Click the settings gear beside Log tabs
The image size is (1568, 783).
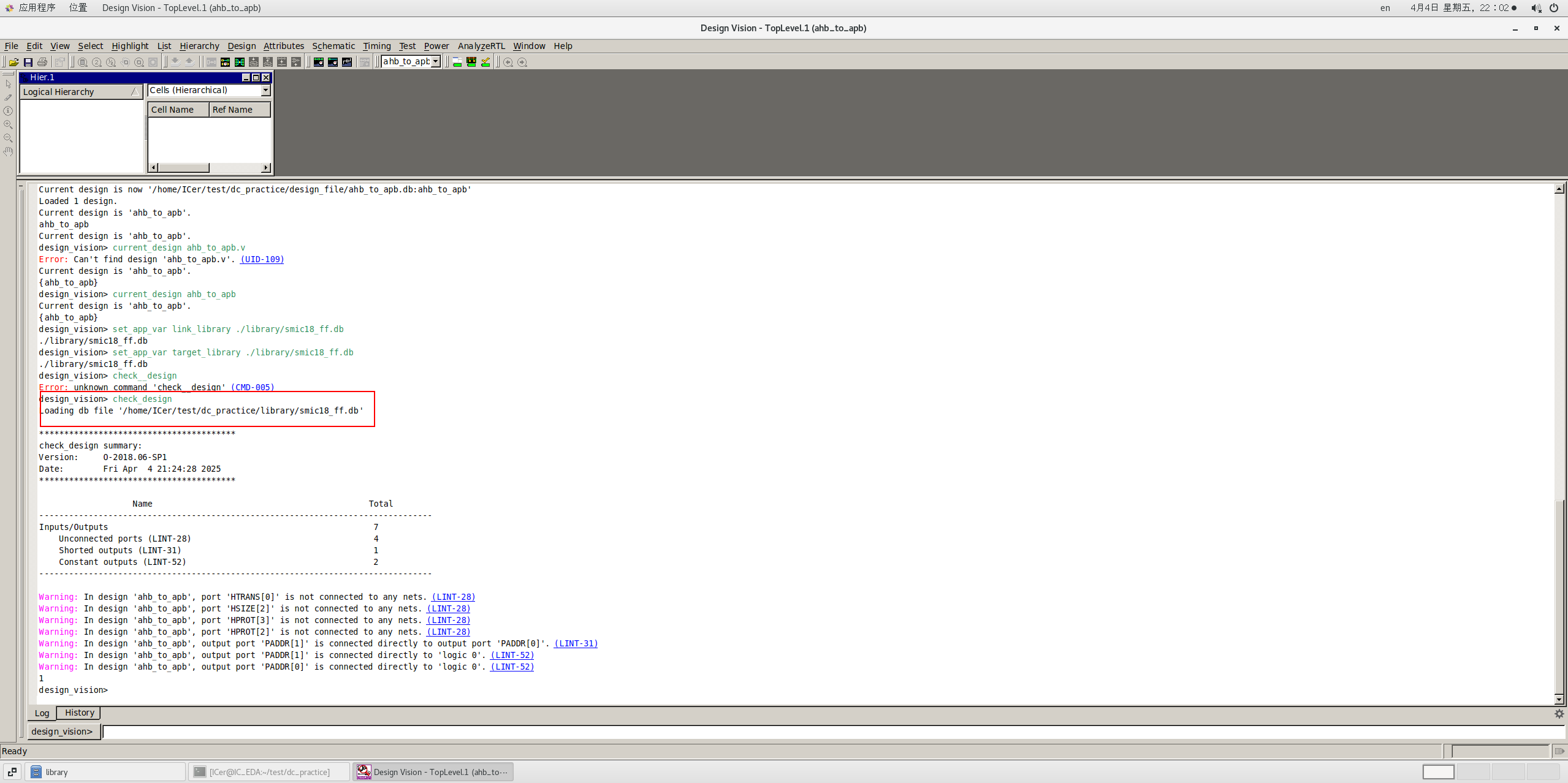click(x=1559, y=713)
